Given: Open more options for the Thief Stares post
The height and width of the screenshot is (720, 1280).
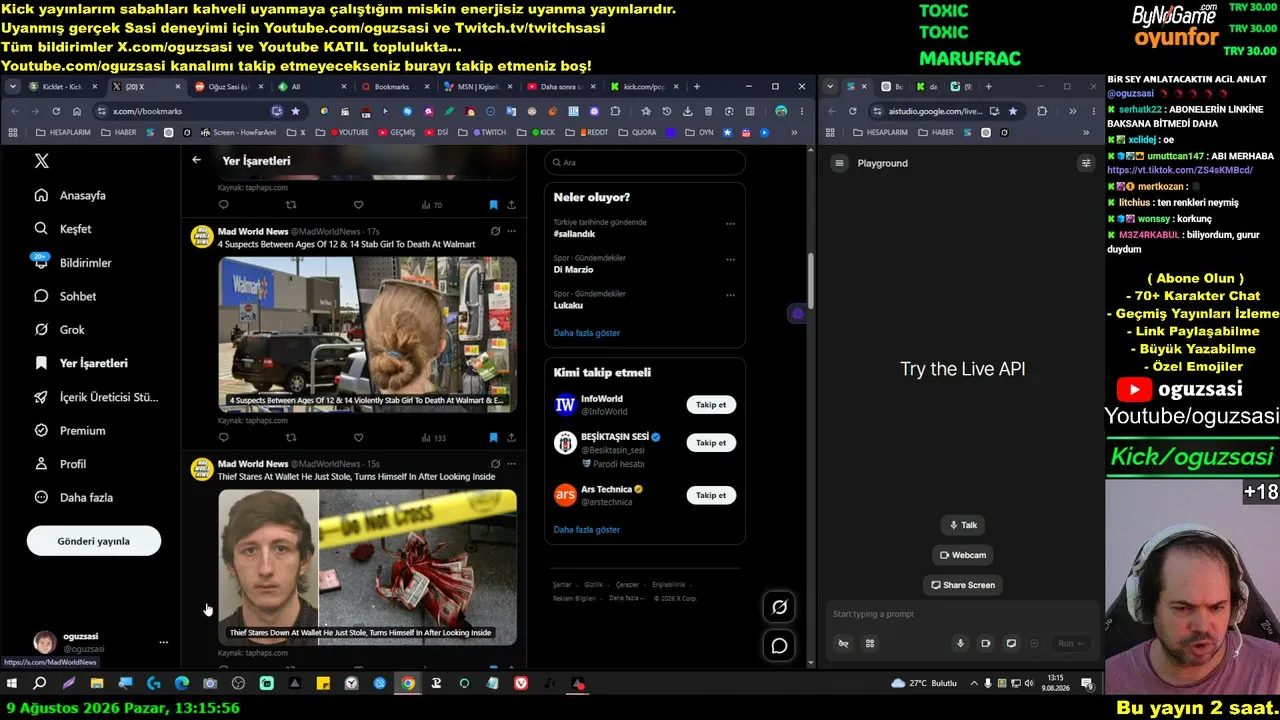Looking at the screenshot, I should 511,464.
